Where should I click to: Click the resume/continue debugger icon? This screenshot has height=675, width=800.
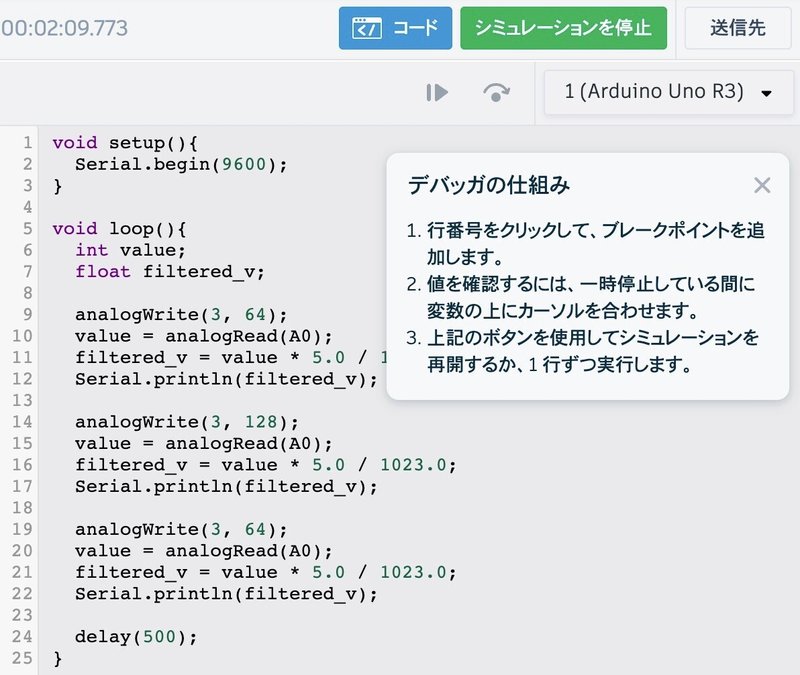click(x=437, y=92)
